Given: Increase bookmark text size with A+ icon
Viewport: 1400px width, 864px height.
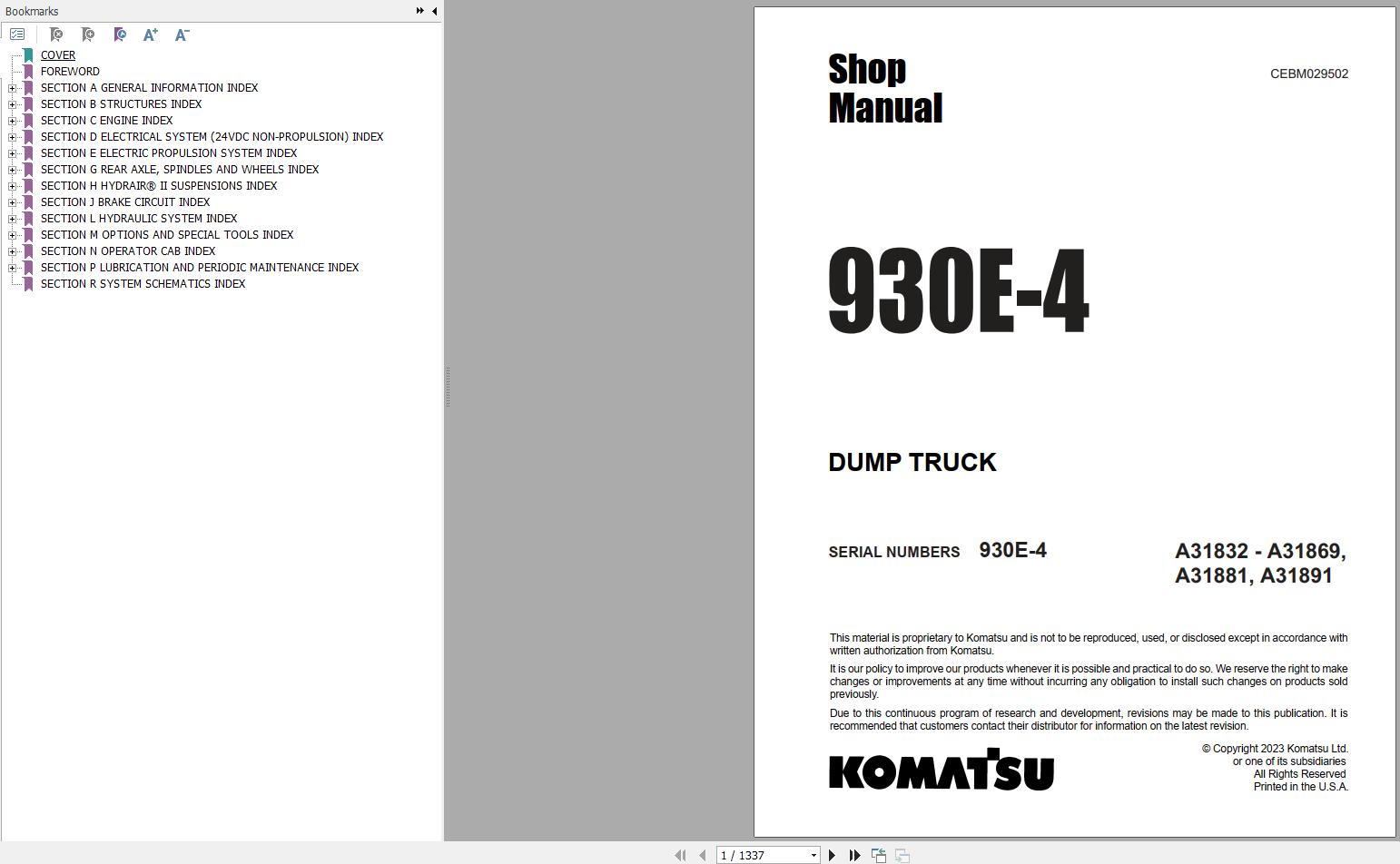Looking at the screenshot, I should tap(151, 34).
